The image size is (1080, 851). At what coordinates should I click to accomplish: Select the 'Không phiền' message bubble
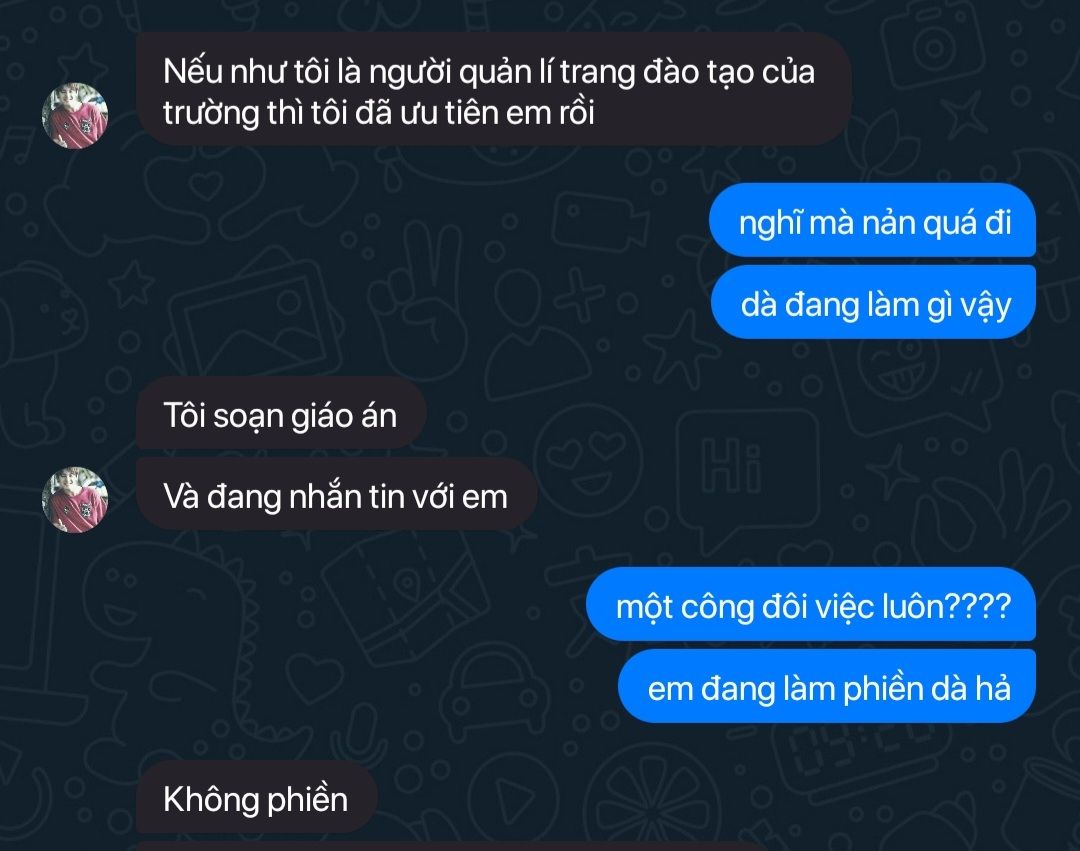[x=256, y=797]
